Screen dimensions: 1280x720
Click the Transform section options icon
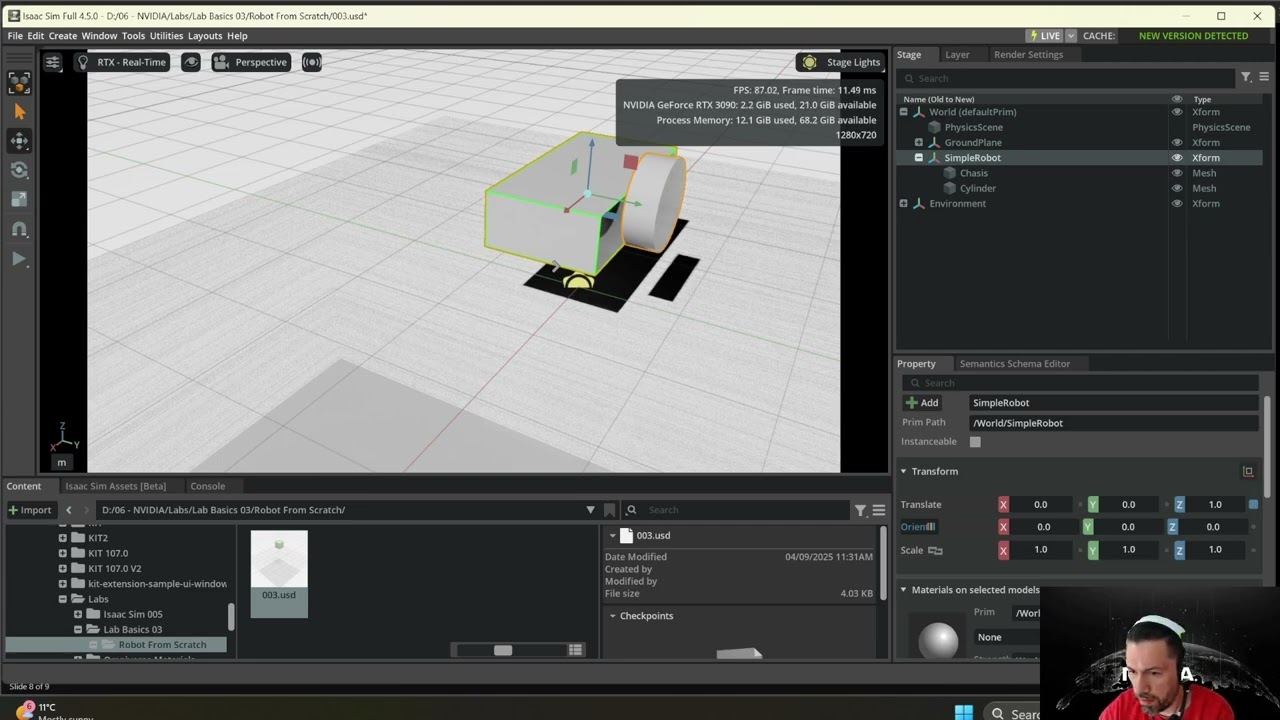coord(1247,471)
